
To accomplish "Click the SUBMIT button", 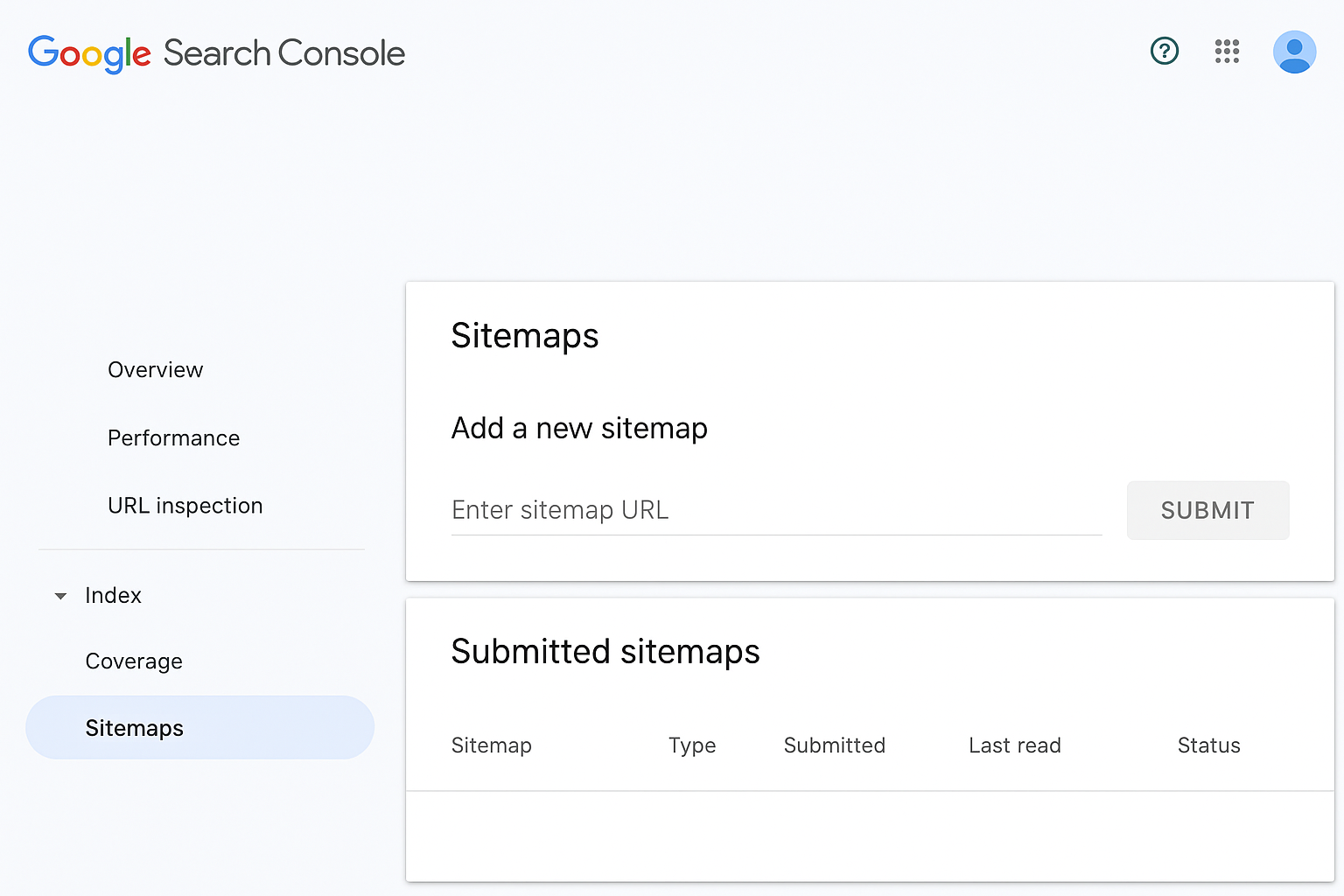I will point(1207,510).
